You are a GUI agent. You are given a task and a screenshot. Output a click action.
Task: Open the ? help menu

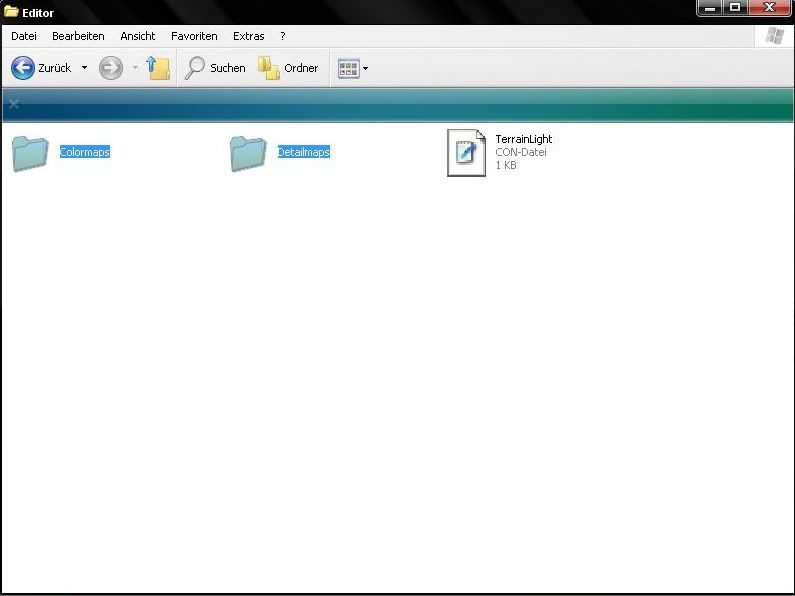pos(283,36)
